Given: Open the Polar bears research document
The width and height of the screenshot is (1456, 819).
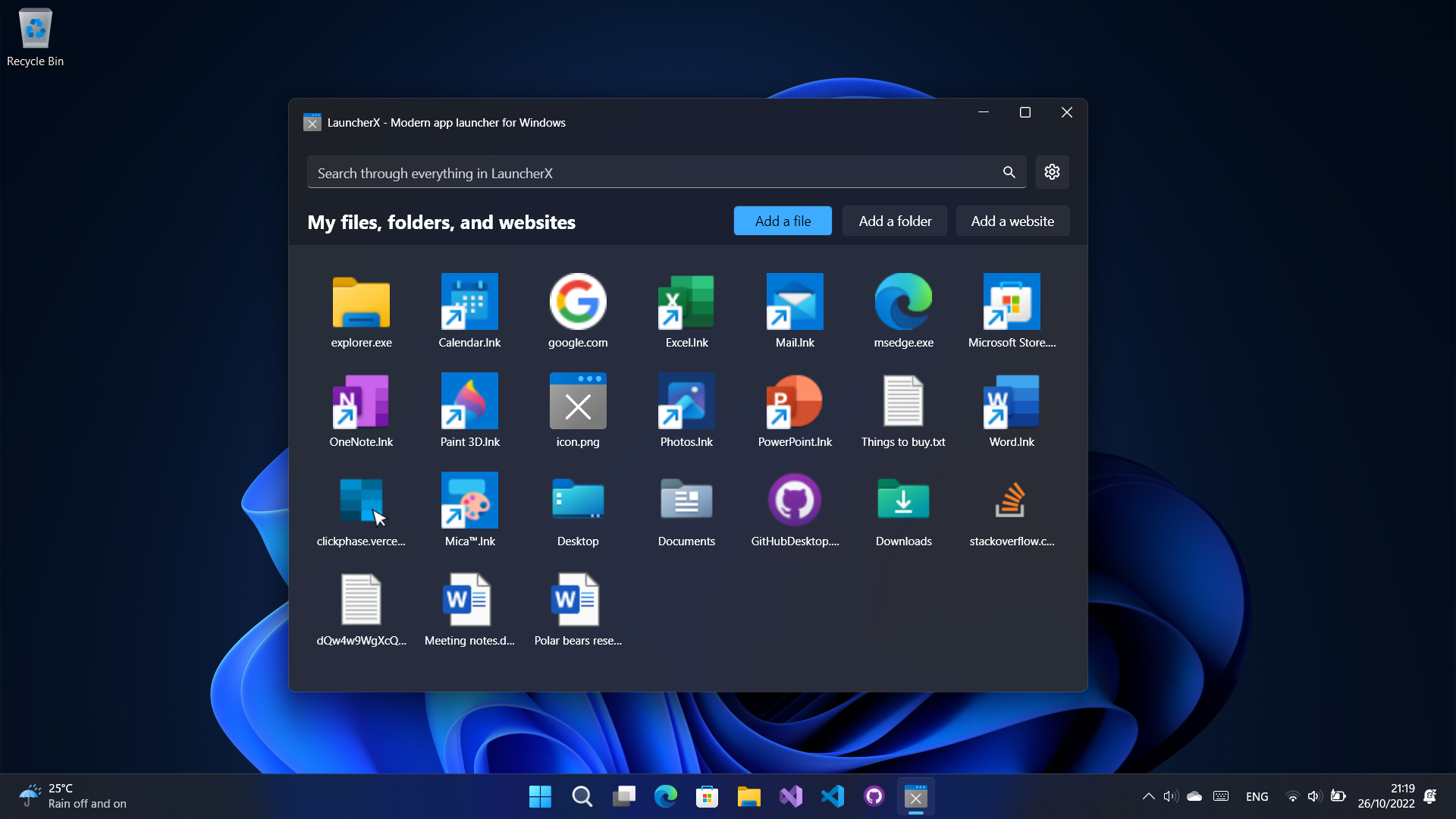Looking at the screenshot, I should pos(578,610).
